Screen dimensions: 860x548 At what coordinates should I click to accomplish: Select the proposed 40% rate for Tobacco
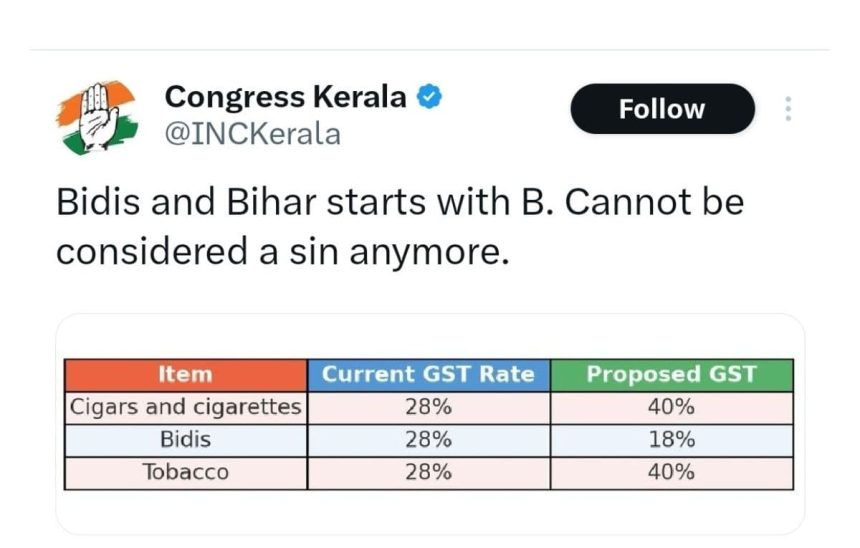pos(671,472)
